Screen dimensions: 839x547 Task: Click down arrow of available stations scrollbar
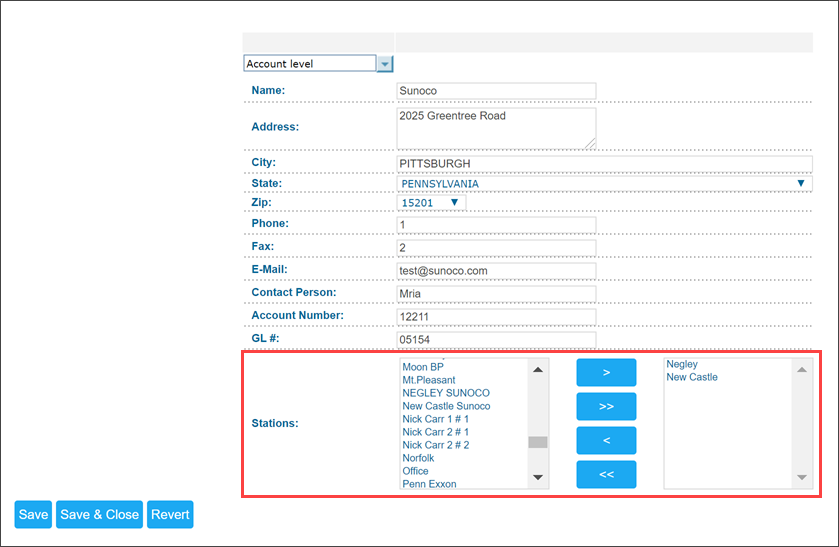tap(538, 477)
